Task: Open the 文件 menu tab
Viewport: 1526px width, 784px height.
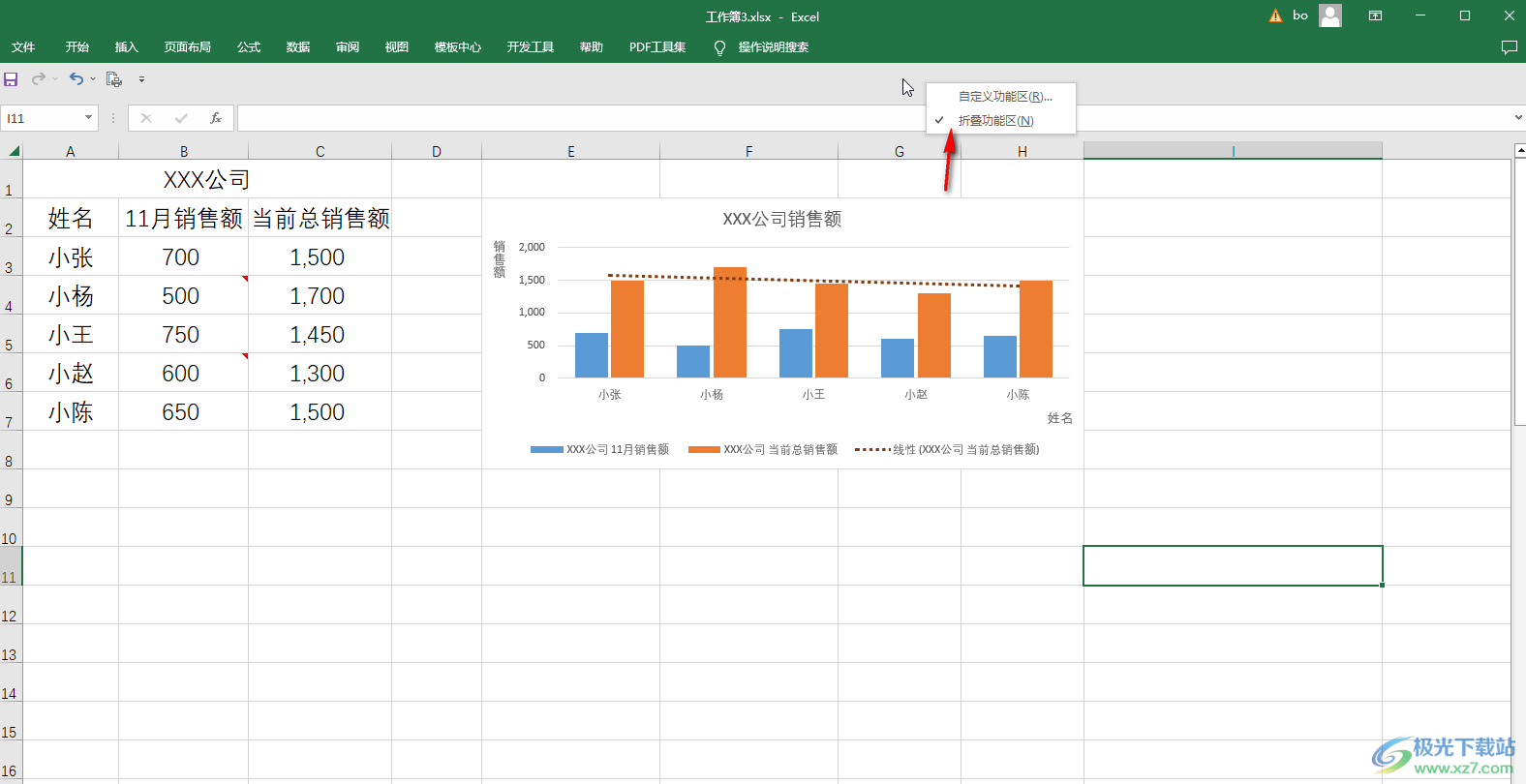Action: pos(23,47)
